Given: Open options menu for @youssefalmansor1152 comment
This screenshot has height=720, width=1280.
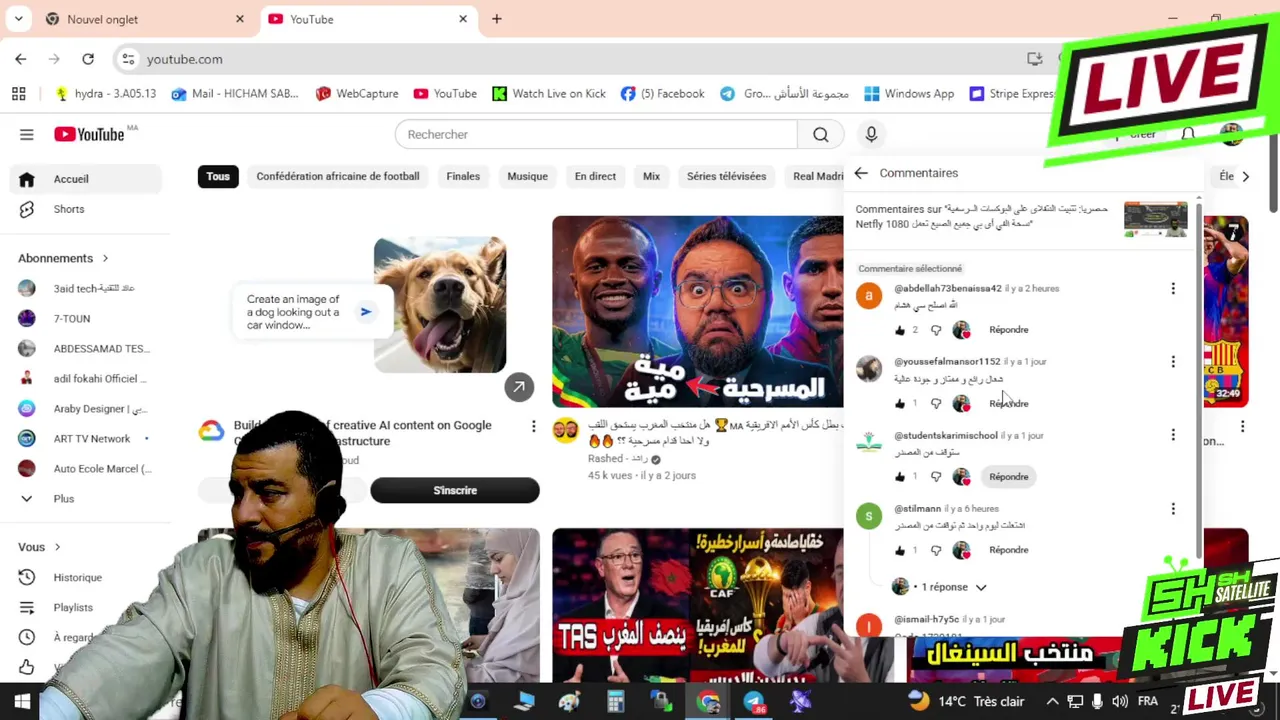Looking at the screenshot, I should coord(1173,362).
